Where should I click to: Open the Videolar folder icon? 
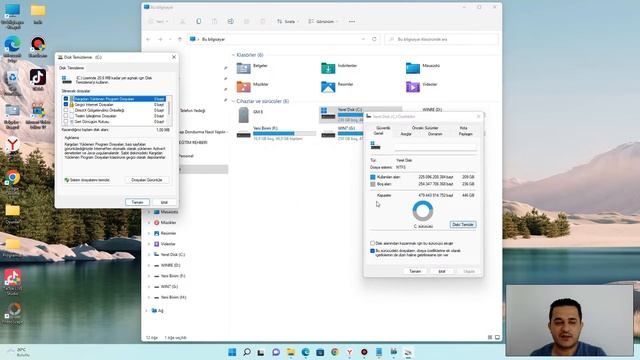pyautogui.click(x=413, y=87)
